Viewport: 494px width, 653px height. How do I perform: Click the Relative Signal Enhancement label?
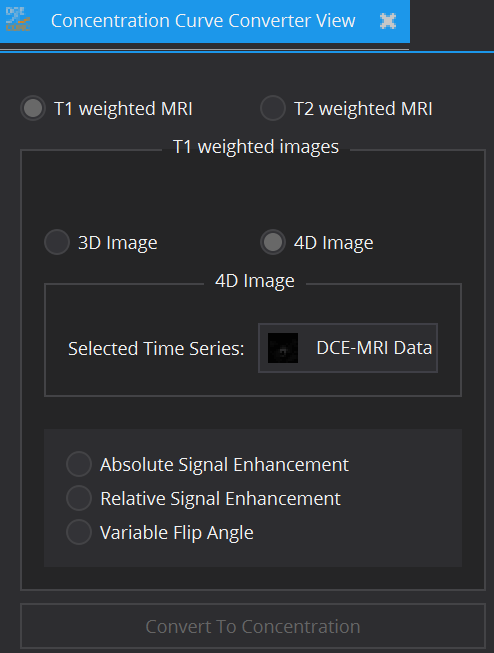pyautogui.click(x=220, y=499)
